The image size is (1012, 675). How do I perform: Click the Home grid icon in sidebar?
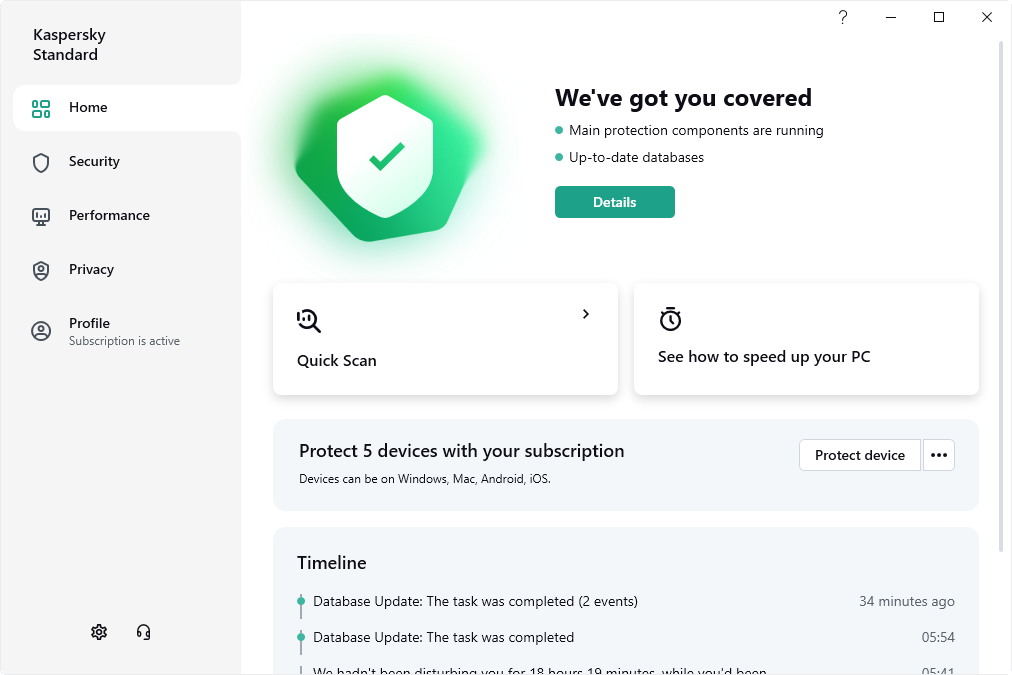41,108
